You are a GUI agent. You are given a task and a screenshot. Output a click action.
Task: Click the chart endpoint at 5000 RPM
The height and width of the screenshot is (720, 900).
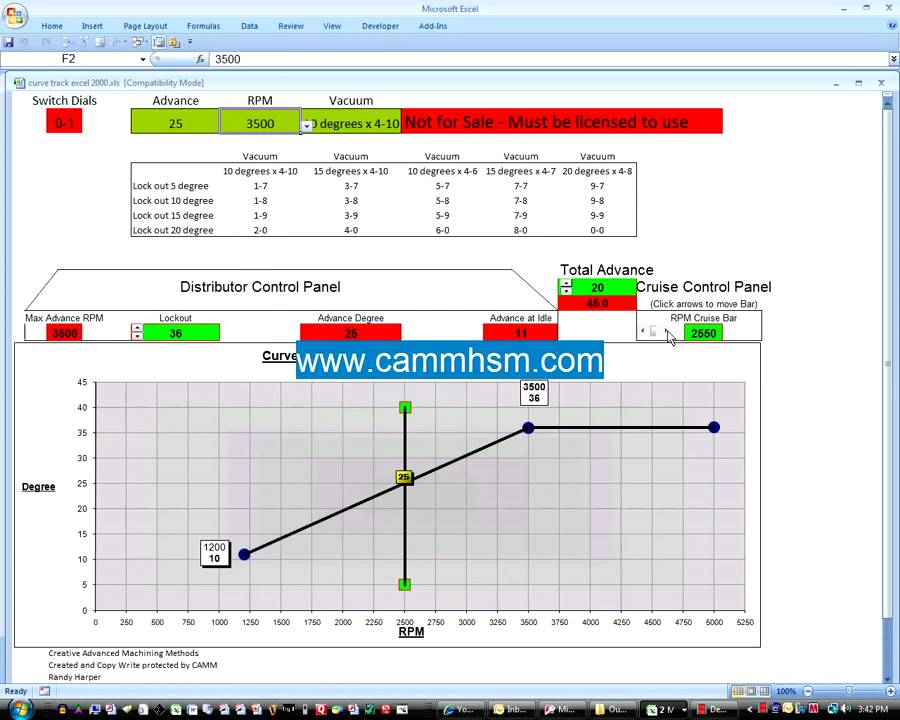[713, 427]
